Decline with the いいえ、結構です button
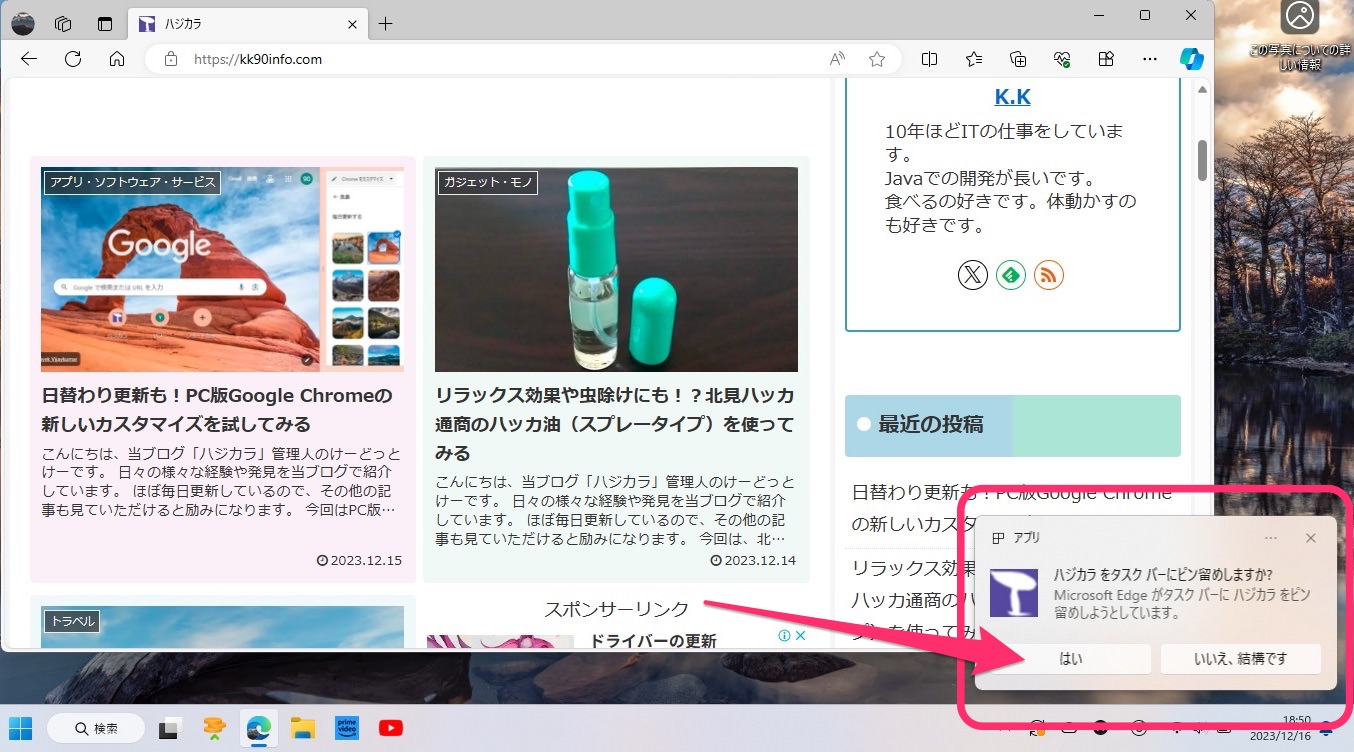The width and height of the screenshot is (1354, 752). coord(1241,659)
